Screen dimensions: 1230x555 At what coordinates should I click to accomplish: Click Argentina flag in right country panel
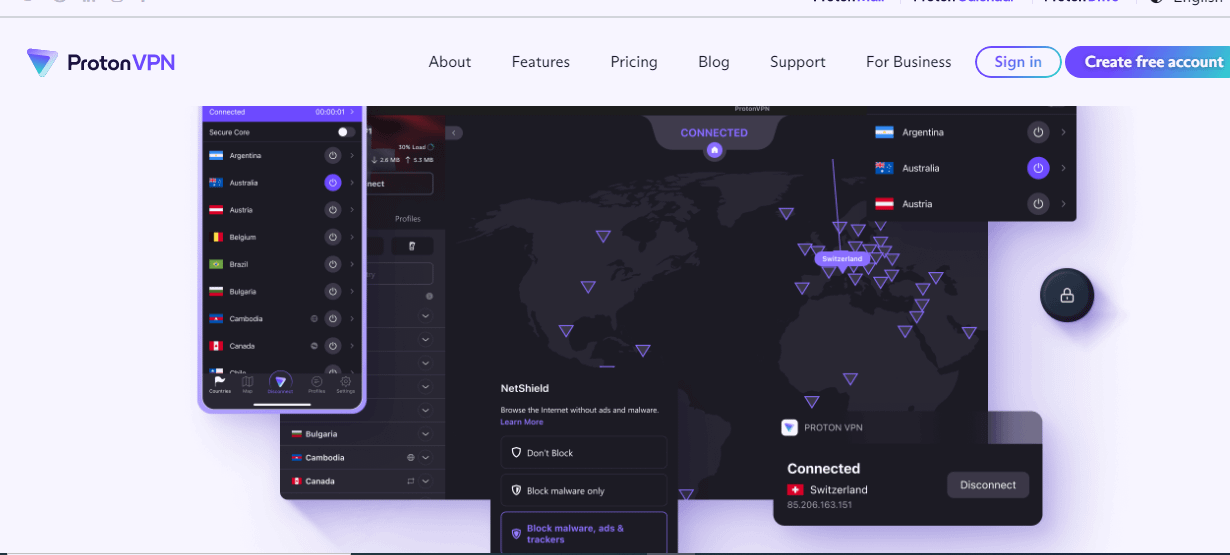pos(884,132)
